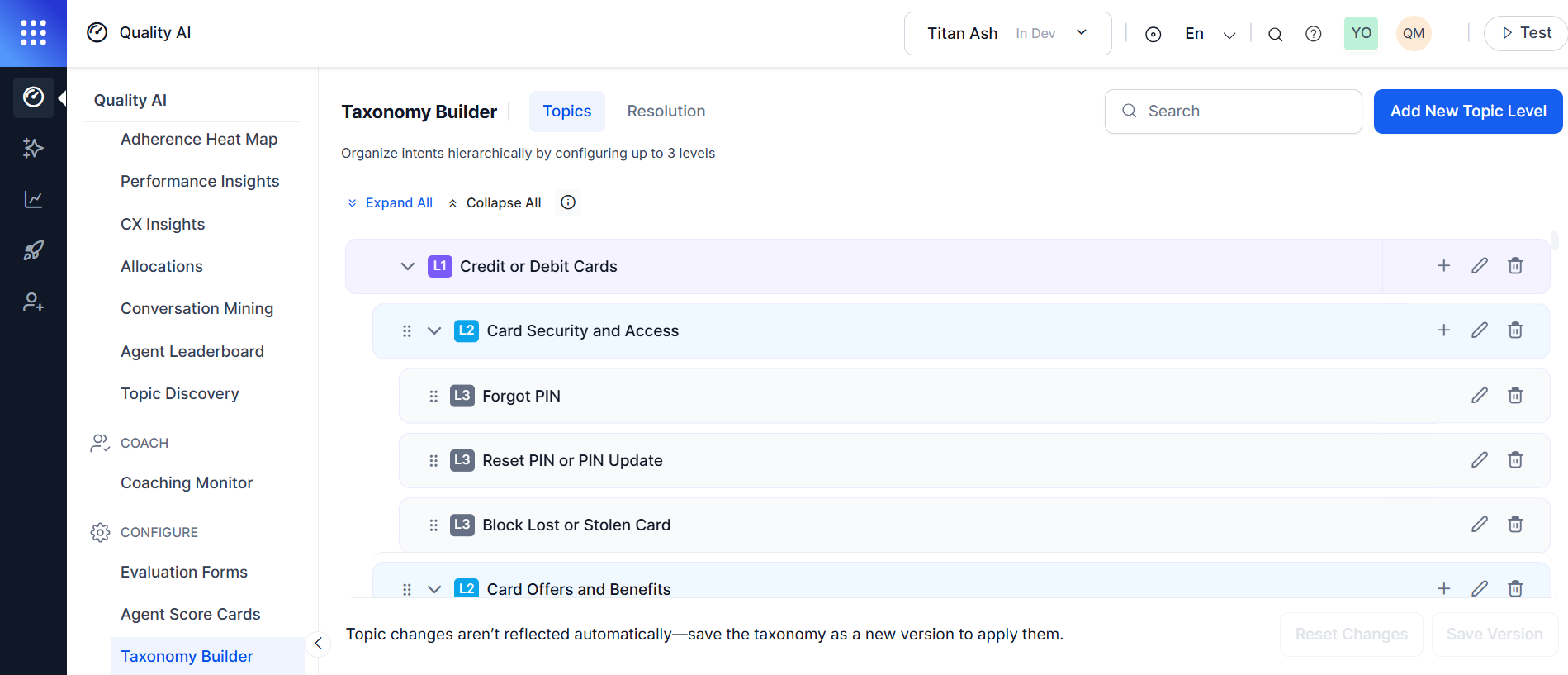
Task: Open the analytics chart icon in sidebar
Action: pyautogui.click(x=33, y=199)
